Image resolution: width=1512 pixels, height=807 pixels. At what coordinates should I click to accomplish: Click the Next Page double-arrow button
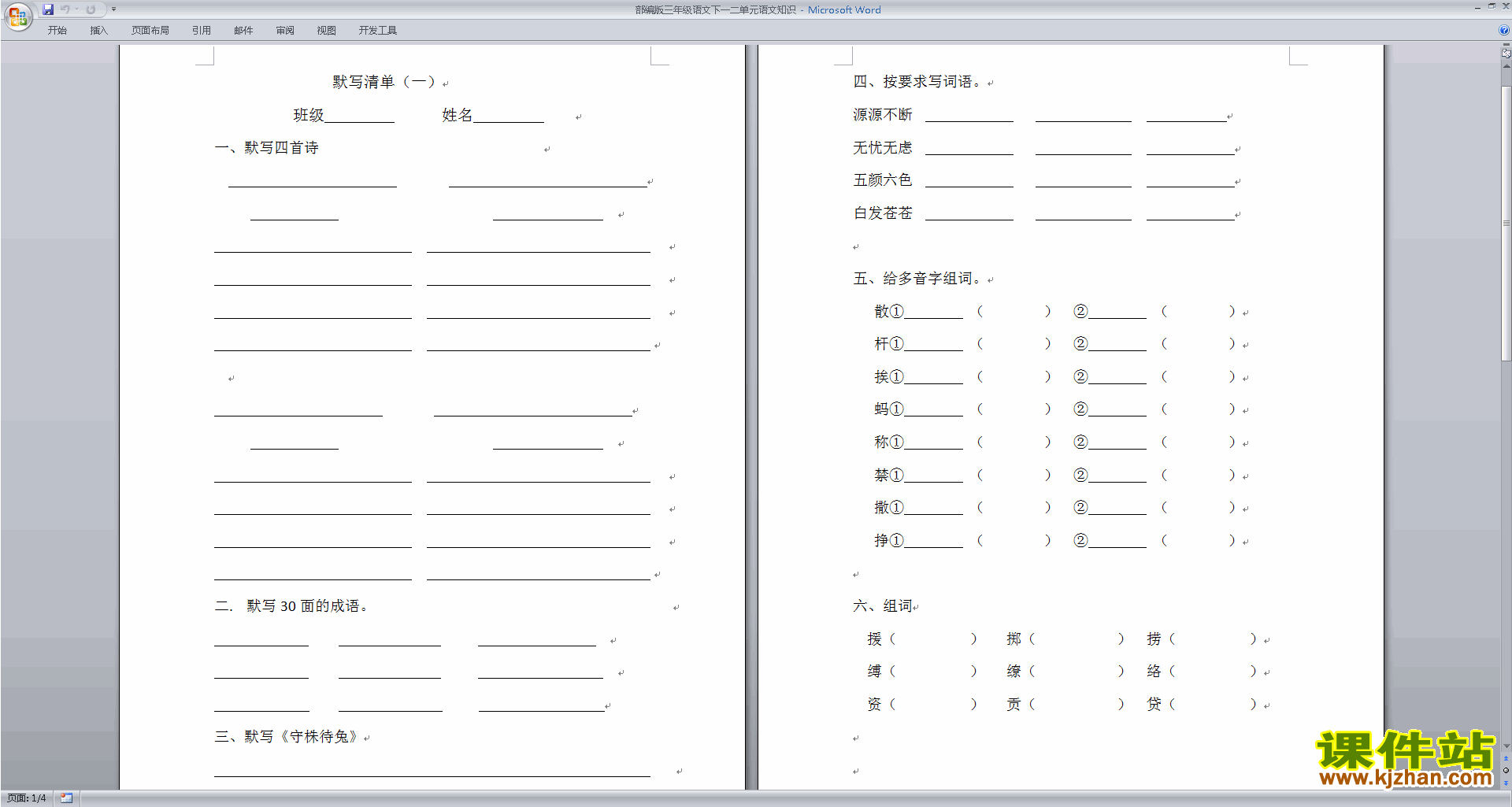coord(1506,783)
